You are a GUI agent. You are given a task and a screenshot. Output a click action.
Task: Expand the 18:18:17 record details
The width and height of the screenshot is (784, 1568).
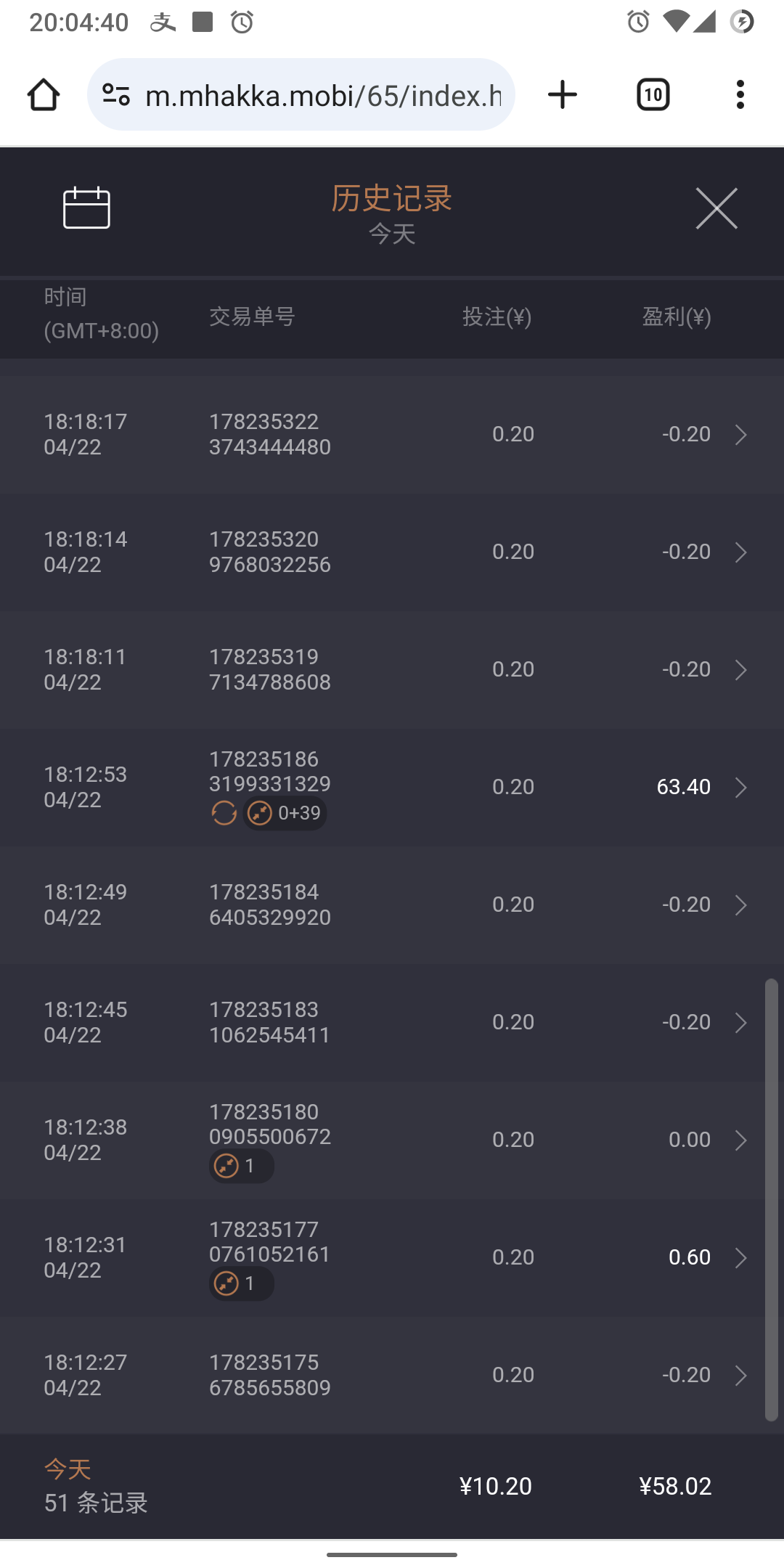740,435
